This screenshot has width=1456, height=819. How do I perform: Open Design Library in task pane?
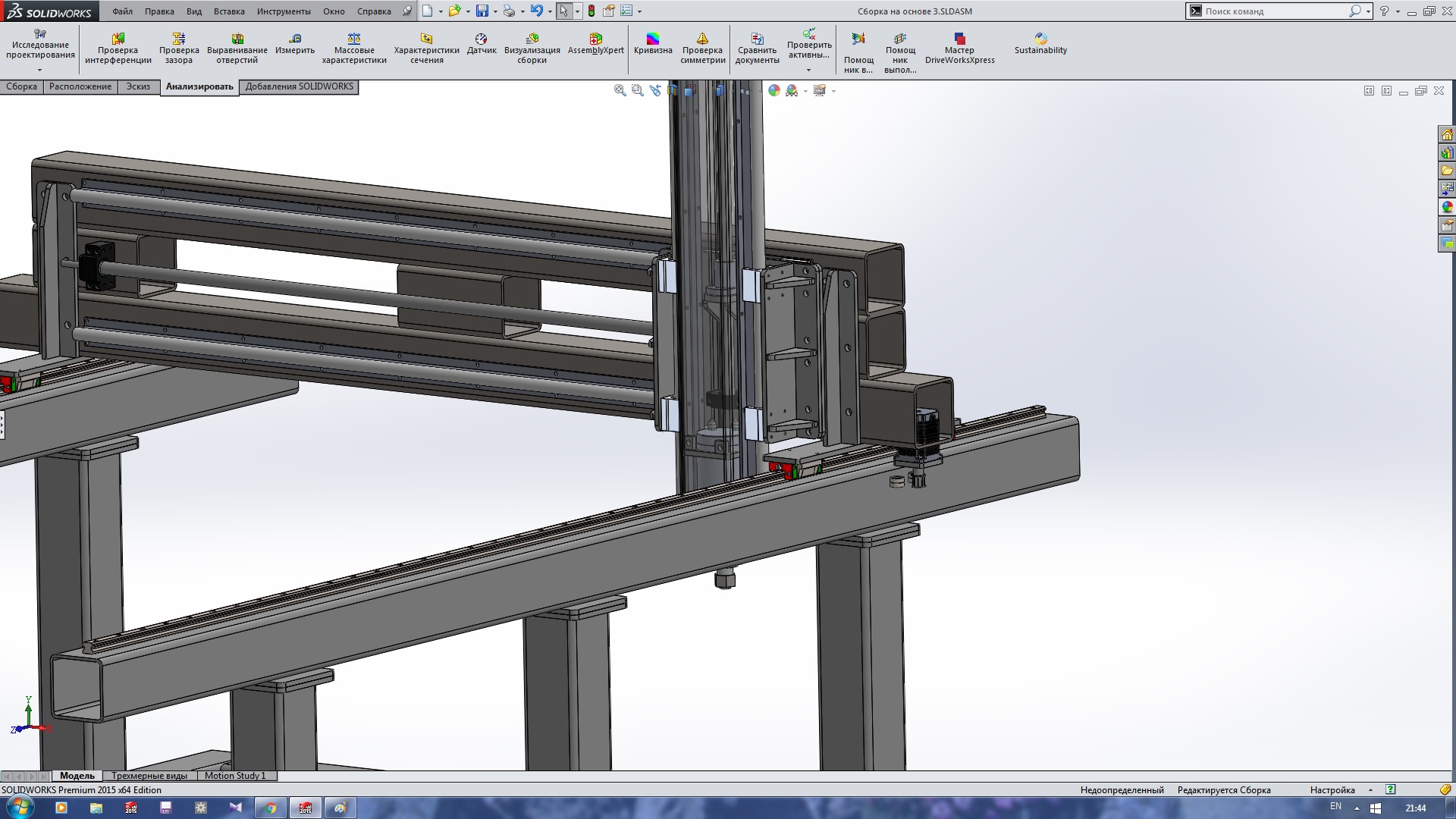tap(1447, 152)
